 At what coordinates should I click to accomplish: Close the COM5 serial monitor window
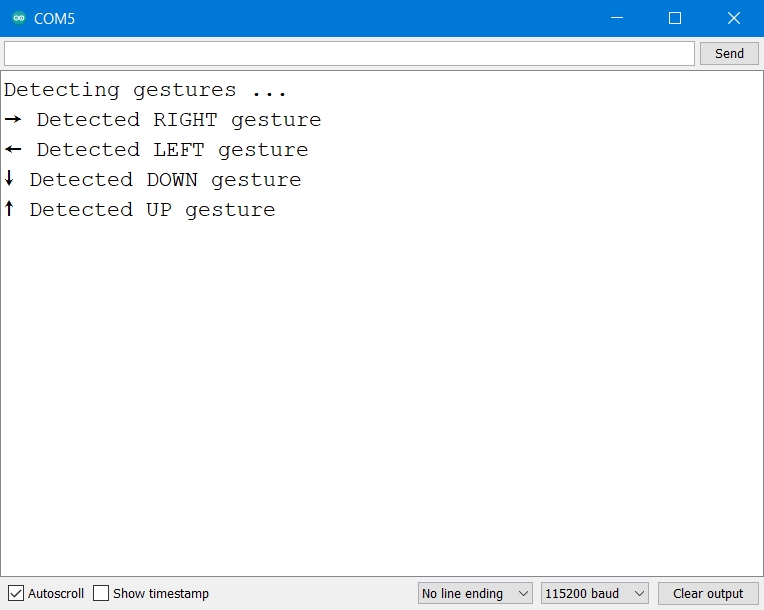(733, 18)
